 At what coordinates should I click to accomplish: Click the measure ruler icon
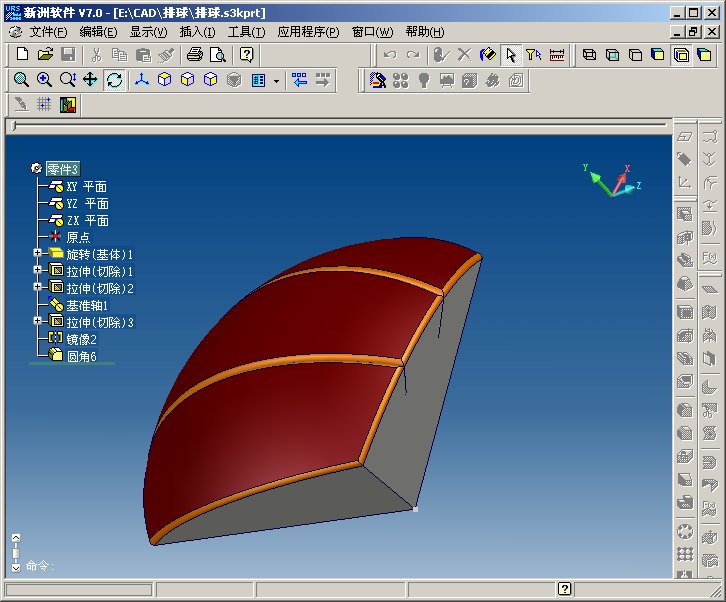tap(557, 55)
